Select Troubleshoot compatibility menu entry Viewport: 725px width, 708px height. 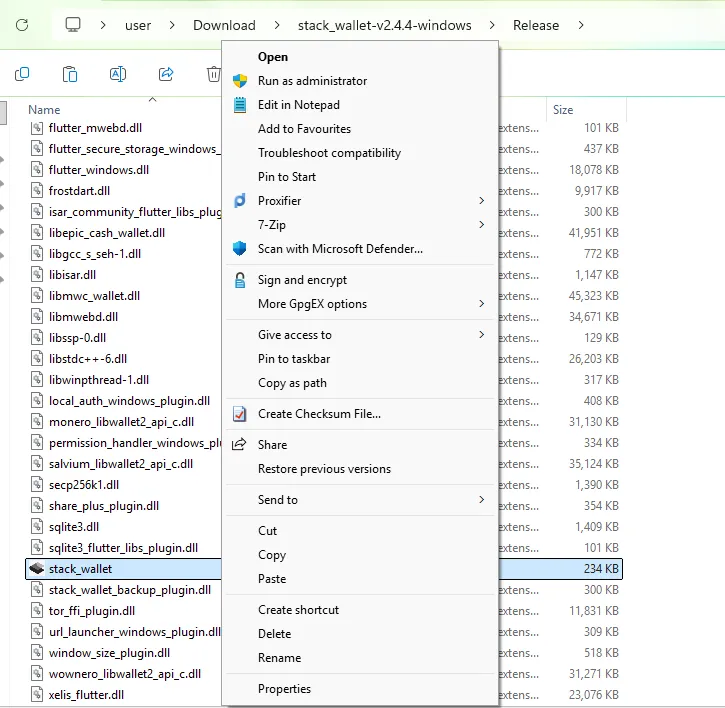point(360,153)
